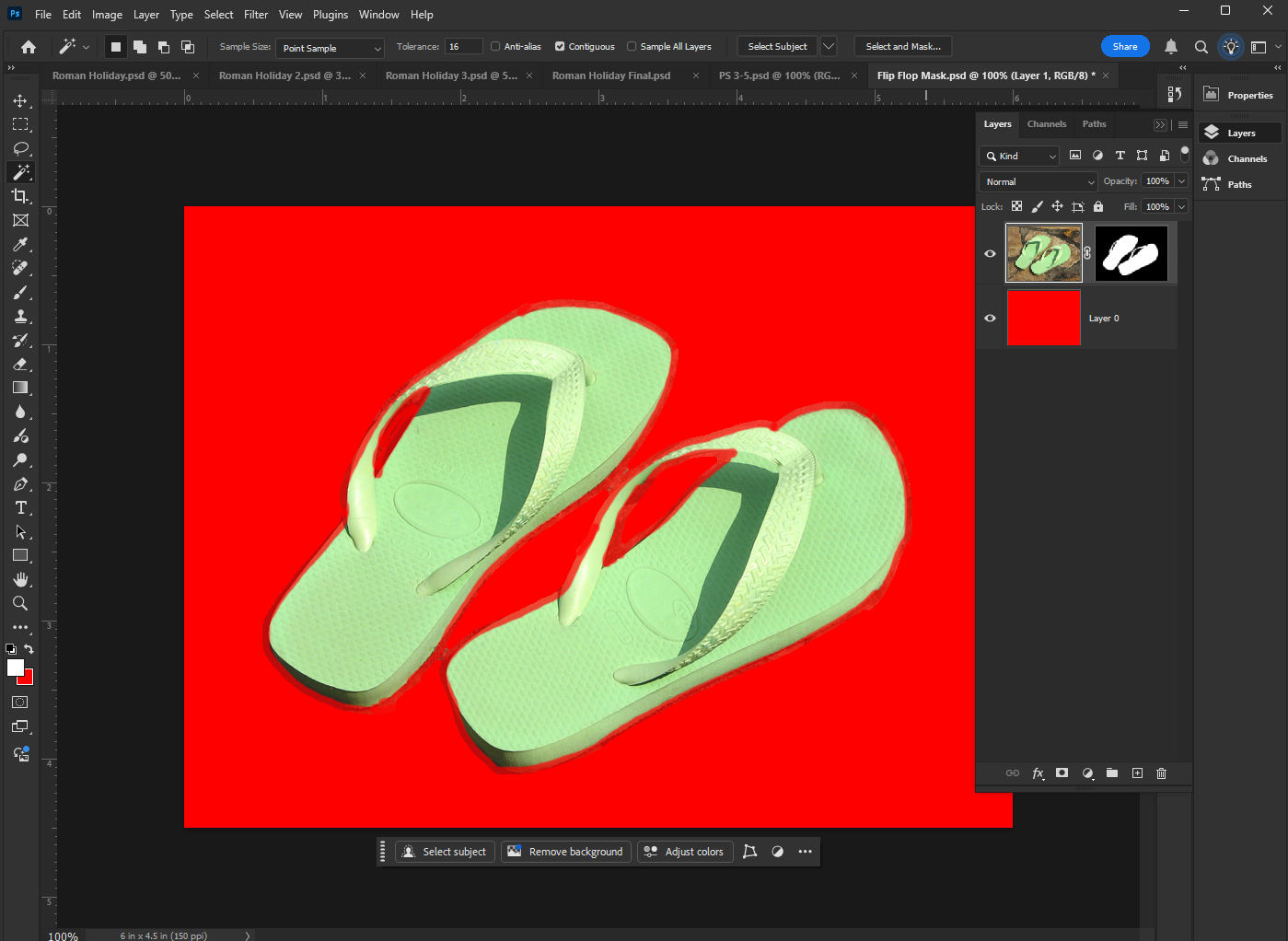The image size is (1288, 941).
Task: Select the Lasso tool
Action: point(20,148)
